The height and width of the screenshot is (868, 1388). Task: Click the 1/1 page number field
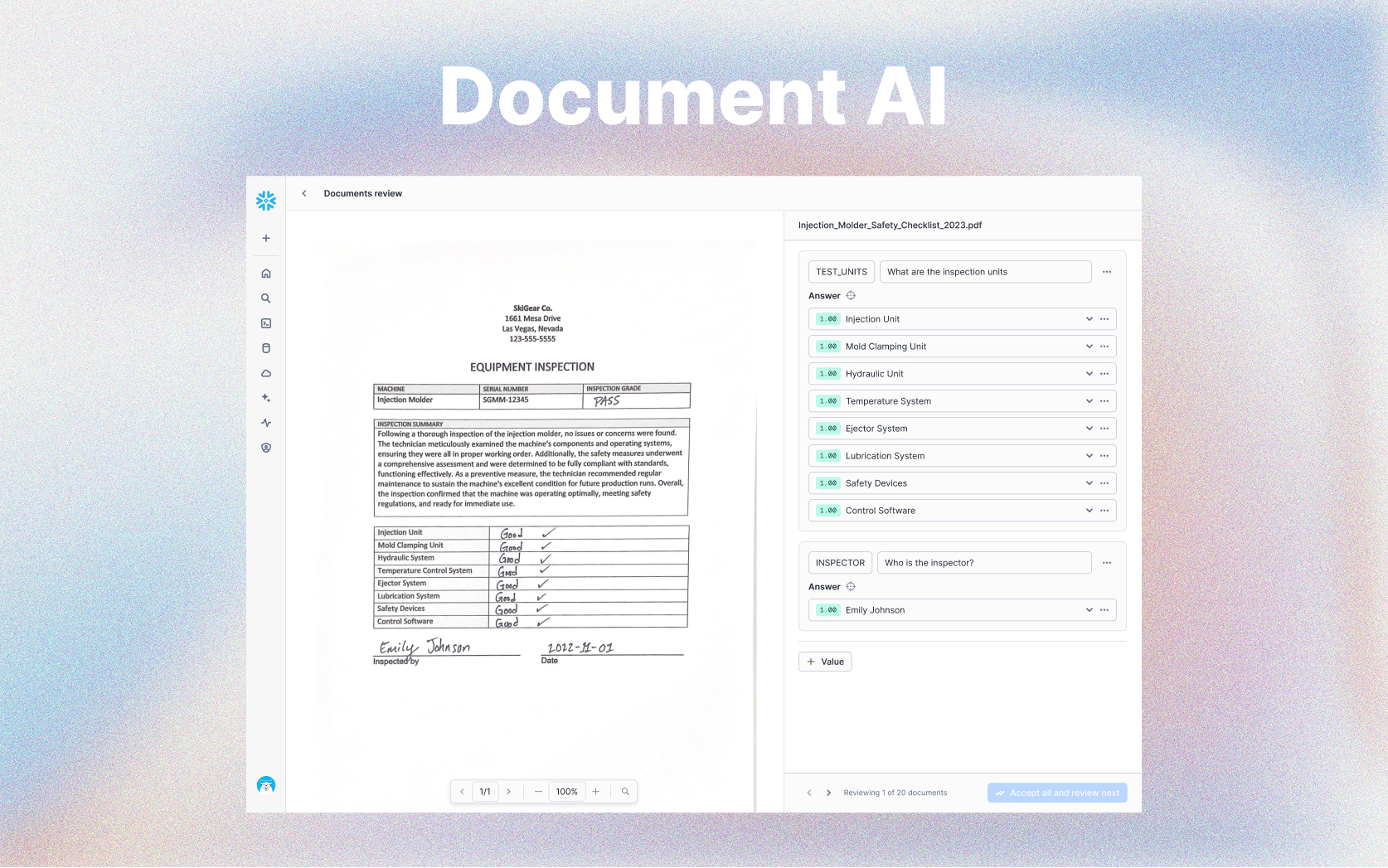click(485, 792)
